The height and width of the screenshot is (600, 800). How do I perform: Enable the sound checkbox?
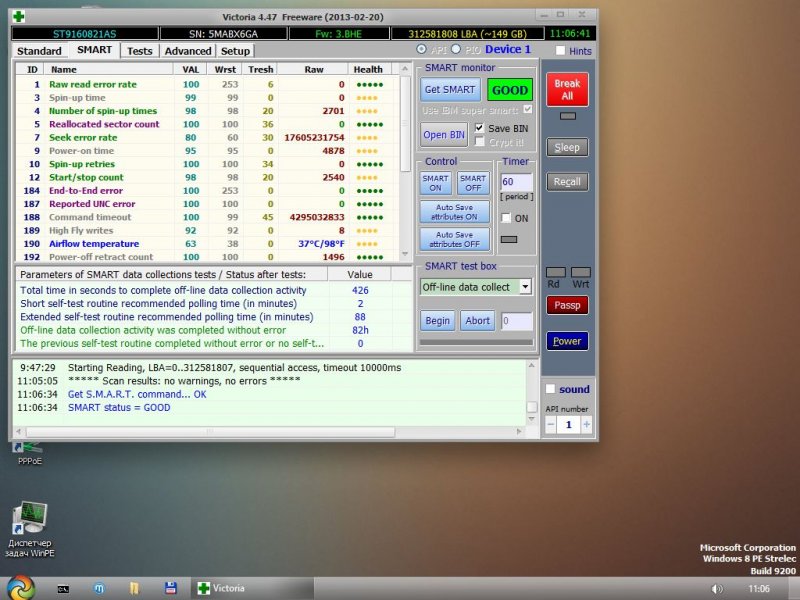tap(550, 389)
